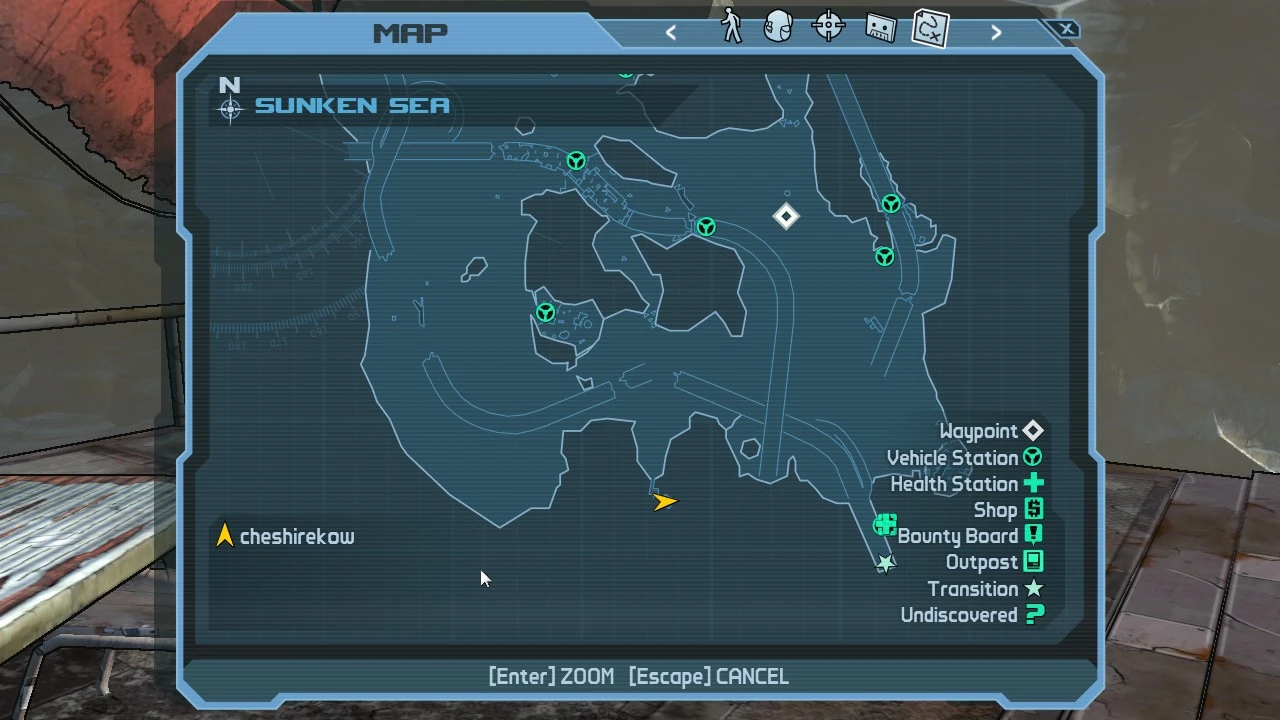This screenshot has height=720, width=1280.
Task: Click the white waypoint diamond on map
Action: coord(786,216)
